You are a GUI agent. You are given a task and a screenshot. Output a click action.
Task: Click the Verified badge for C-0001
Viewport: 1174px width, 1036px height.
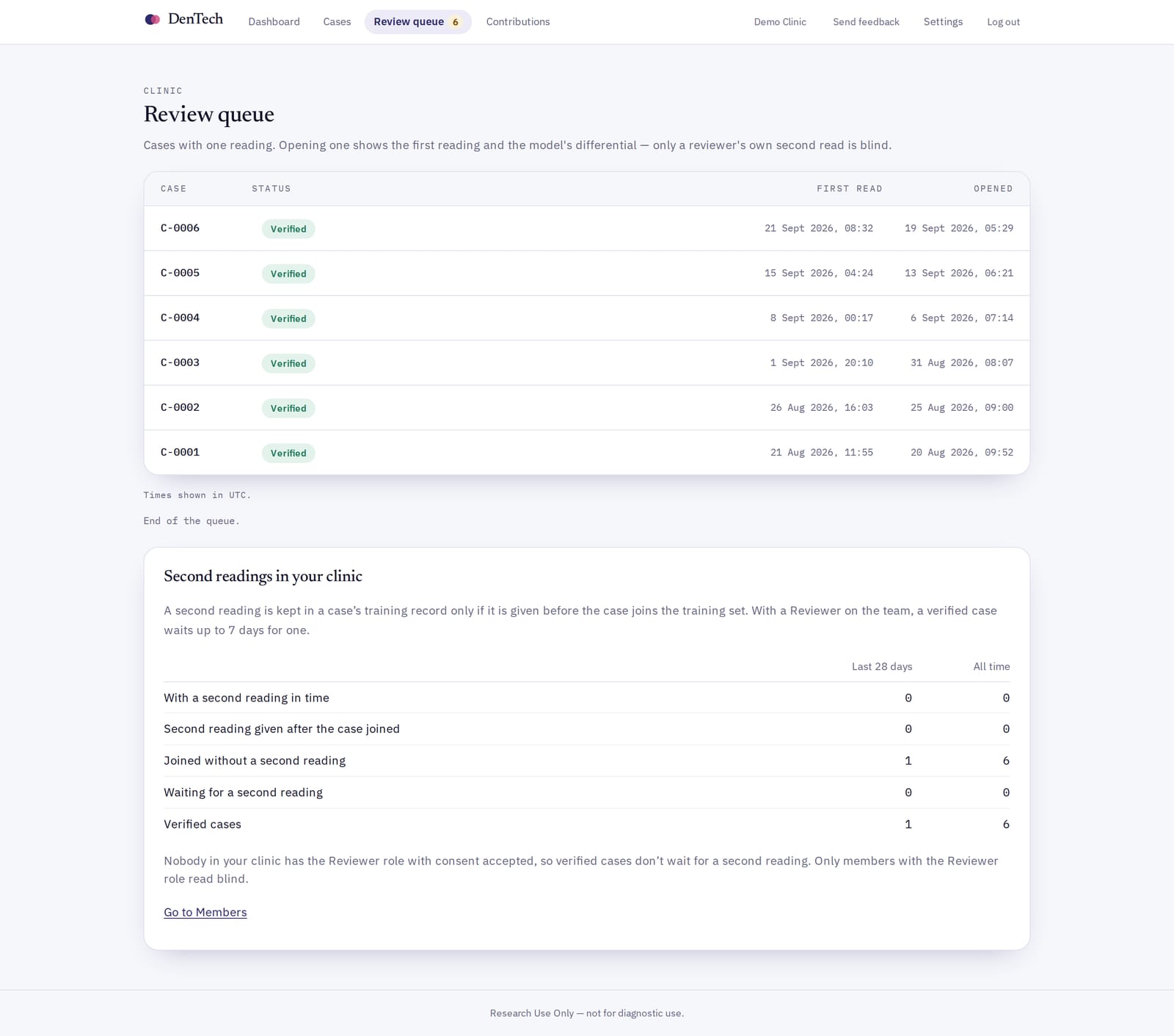pyautogui.click(x=288, y=453)
